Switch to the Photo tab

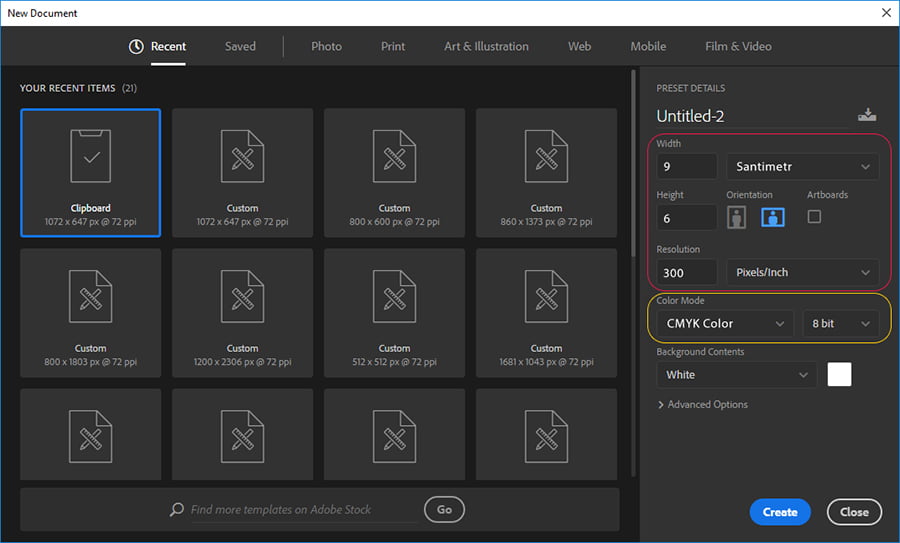point(326,46)
